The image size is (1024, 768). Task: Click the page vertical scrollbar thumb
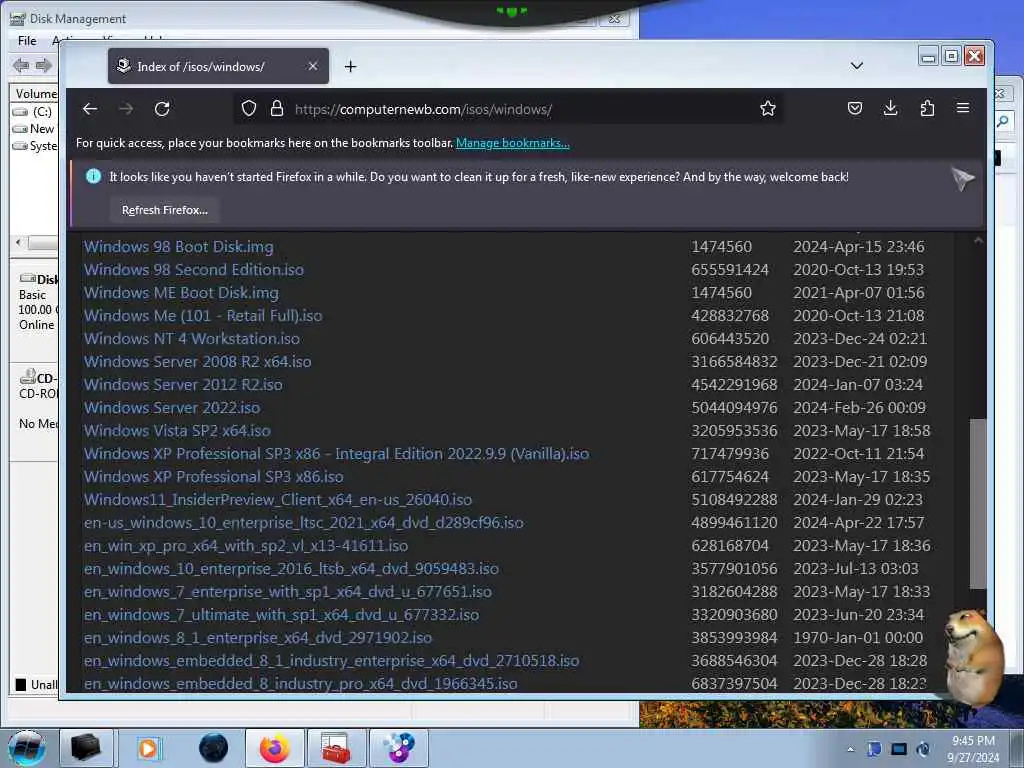(x=978, y=504)
